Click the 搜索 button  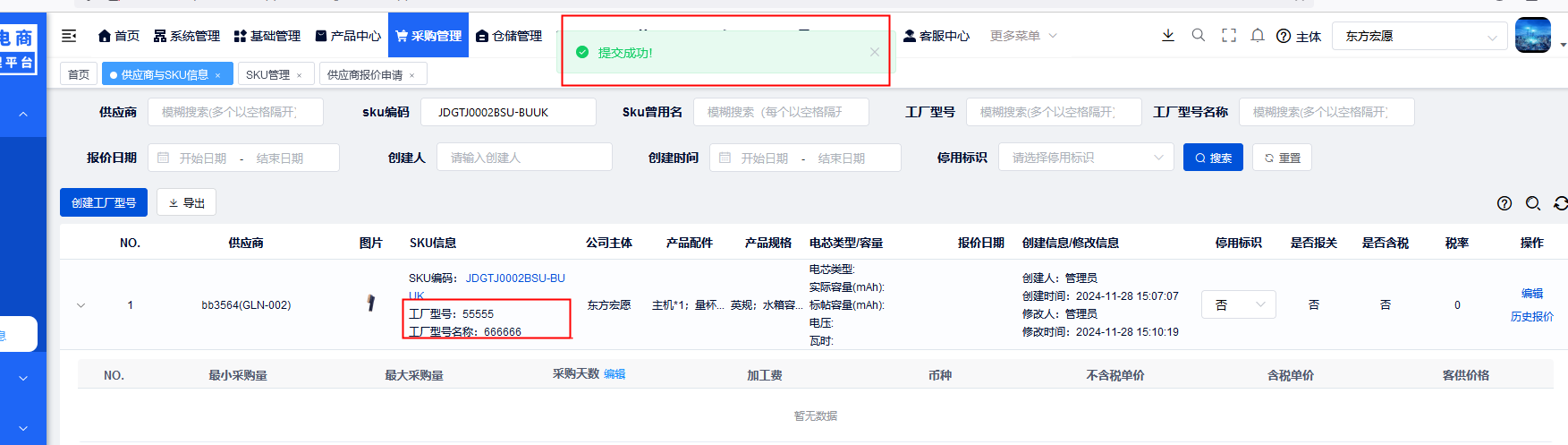tap(1213, 158)
